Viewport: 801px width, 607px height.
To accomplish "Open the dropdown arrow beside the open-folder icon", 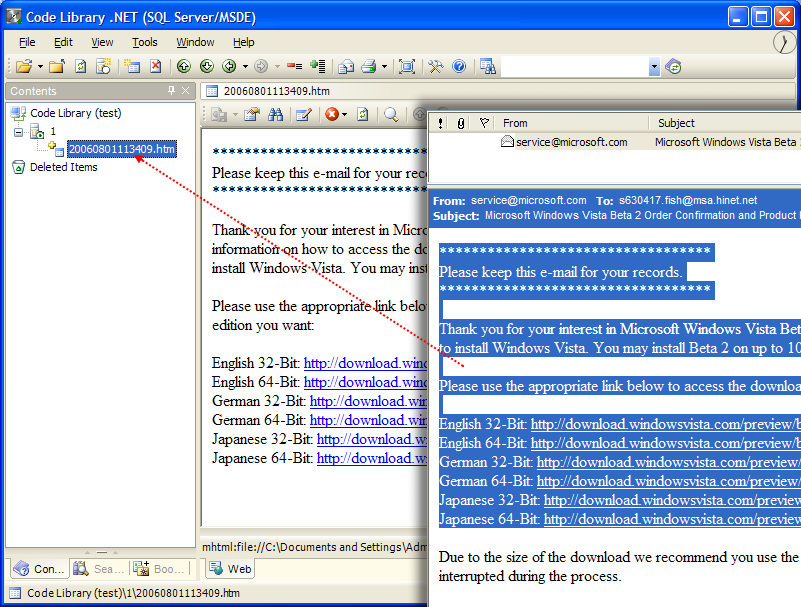I will [x=40, y=67].
